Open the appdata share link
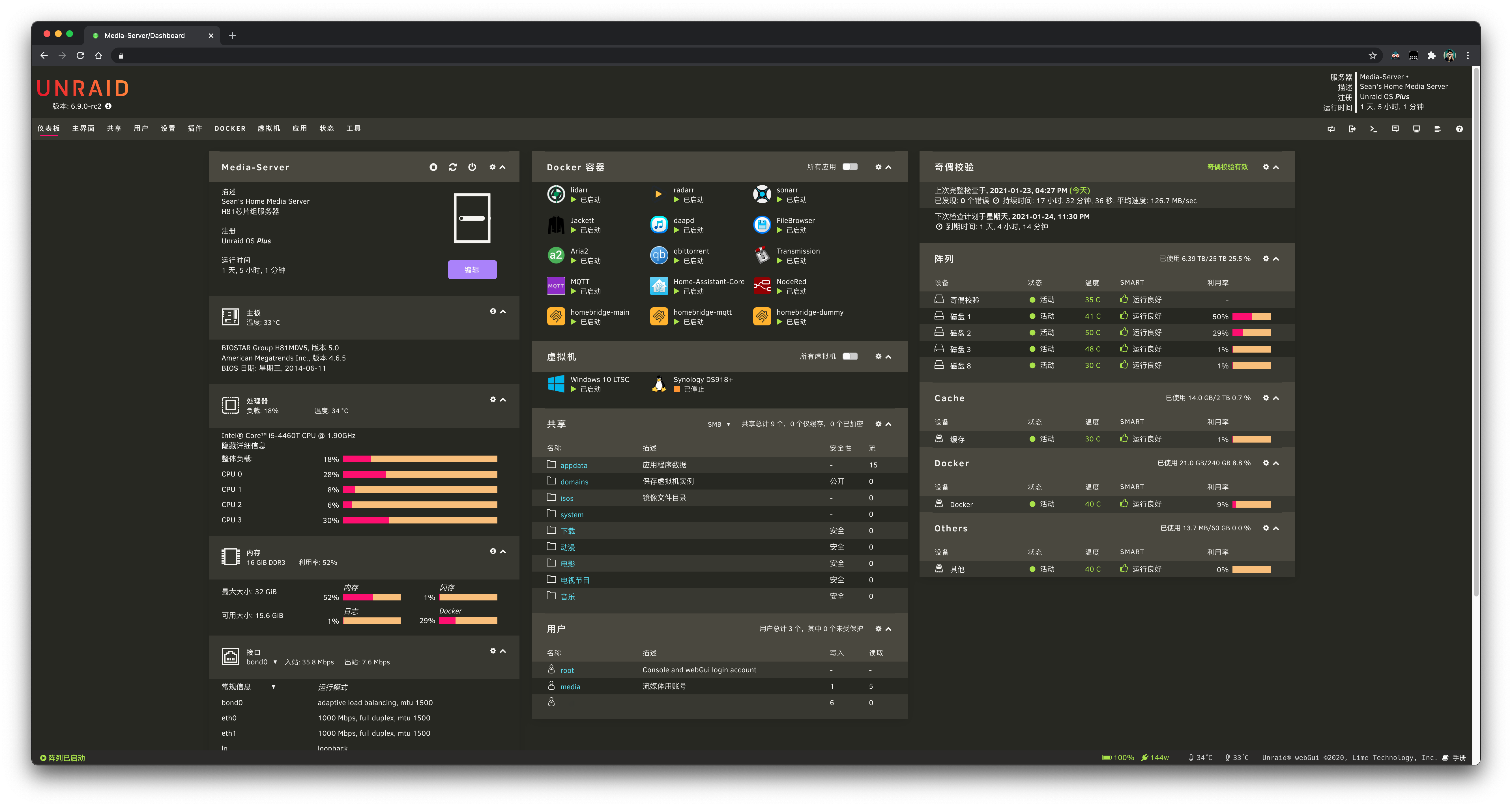 point(574,465)
